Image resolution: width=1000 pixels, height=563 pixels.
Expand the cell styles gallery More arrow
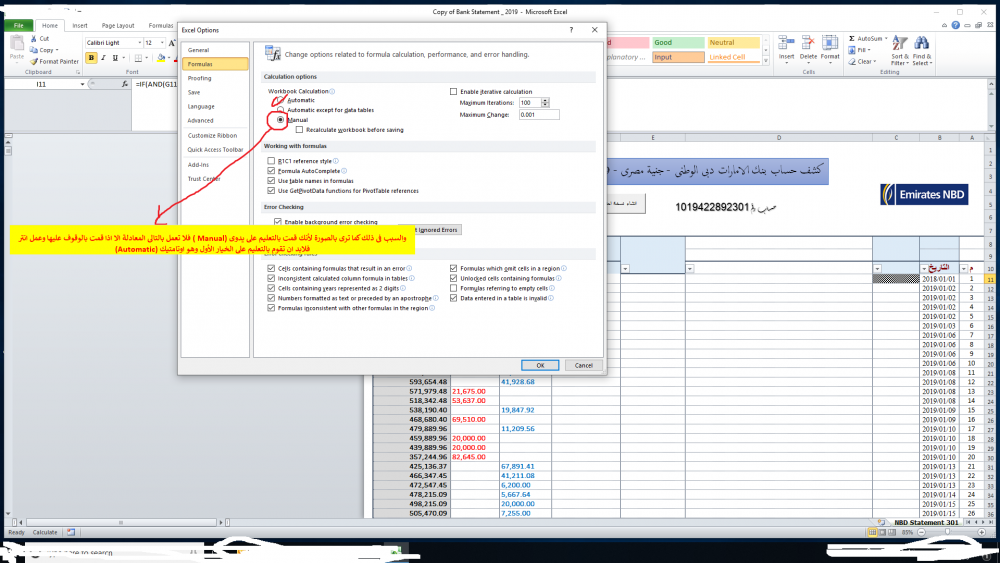[x=766, y=61]
